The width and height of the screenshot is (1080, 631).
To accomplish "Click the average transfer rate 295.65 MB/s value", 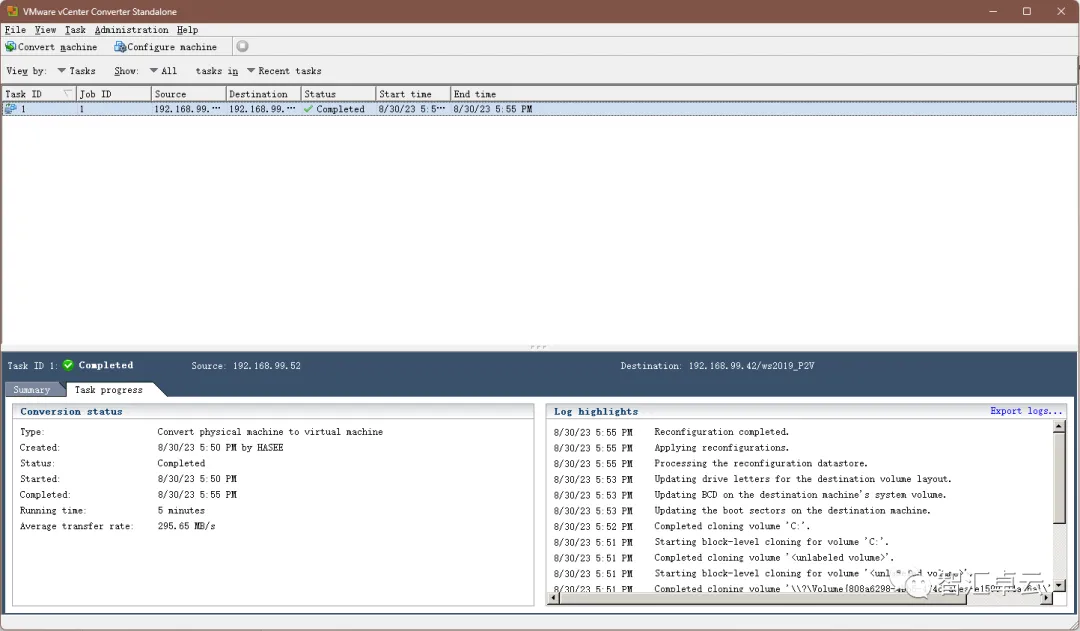I will click(186, 526).
